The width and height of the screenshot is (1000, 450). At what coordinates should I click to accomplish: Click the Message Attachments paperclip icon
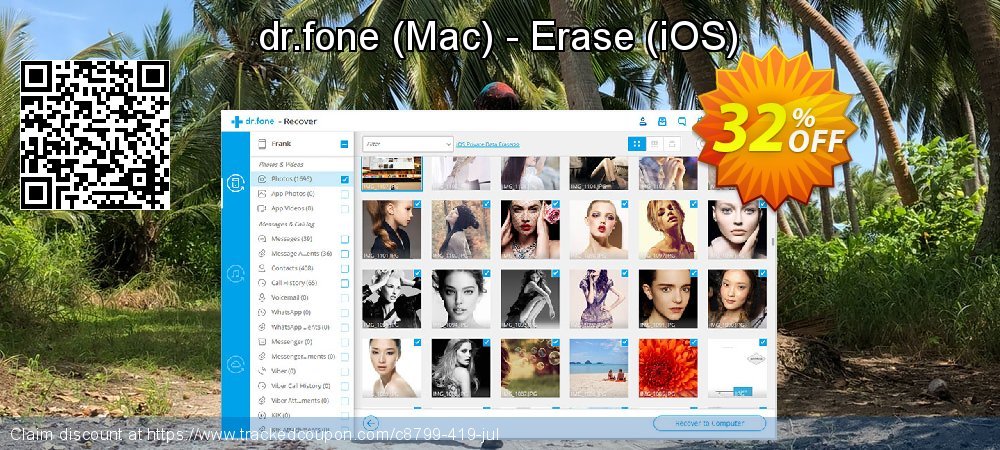[x=261, y=253]
